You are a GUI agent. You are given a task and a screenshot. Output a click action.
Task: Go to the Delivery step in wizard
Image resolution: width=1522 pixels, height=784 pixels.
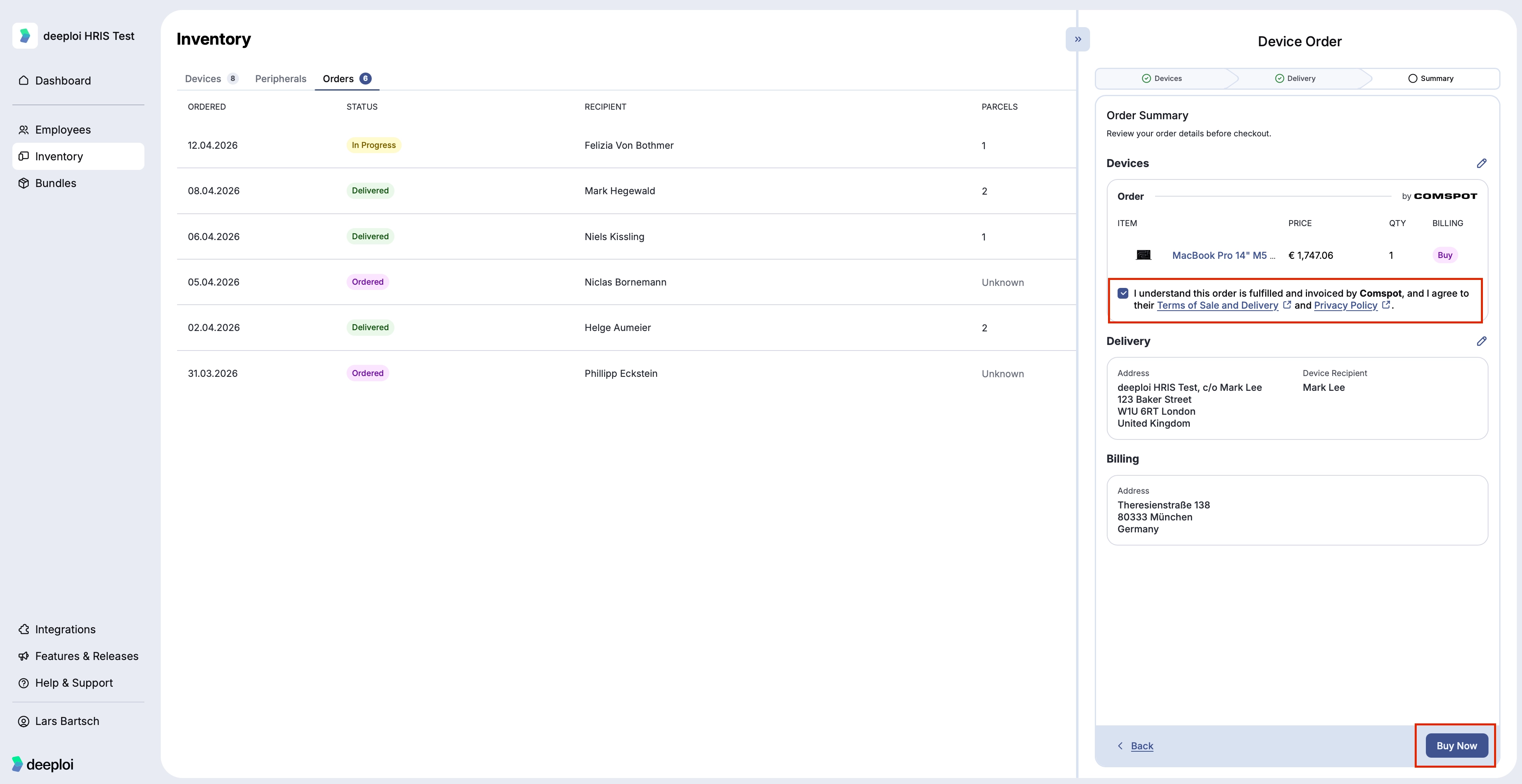tap(1295, 78)
